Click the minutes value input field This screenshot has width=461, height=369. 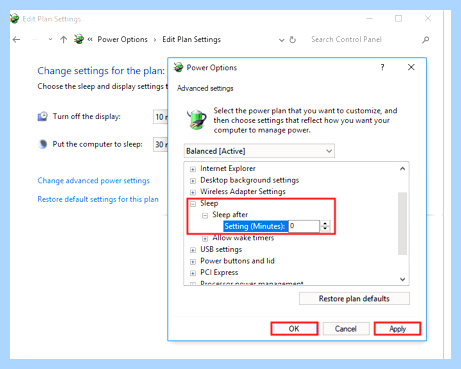click(304, 226)
